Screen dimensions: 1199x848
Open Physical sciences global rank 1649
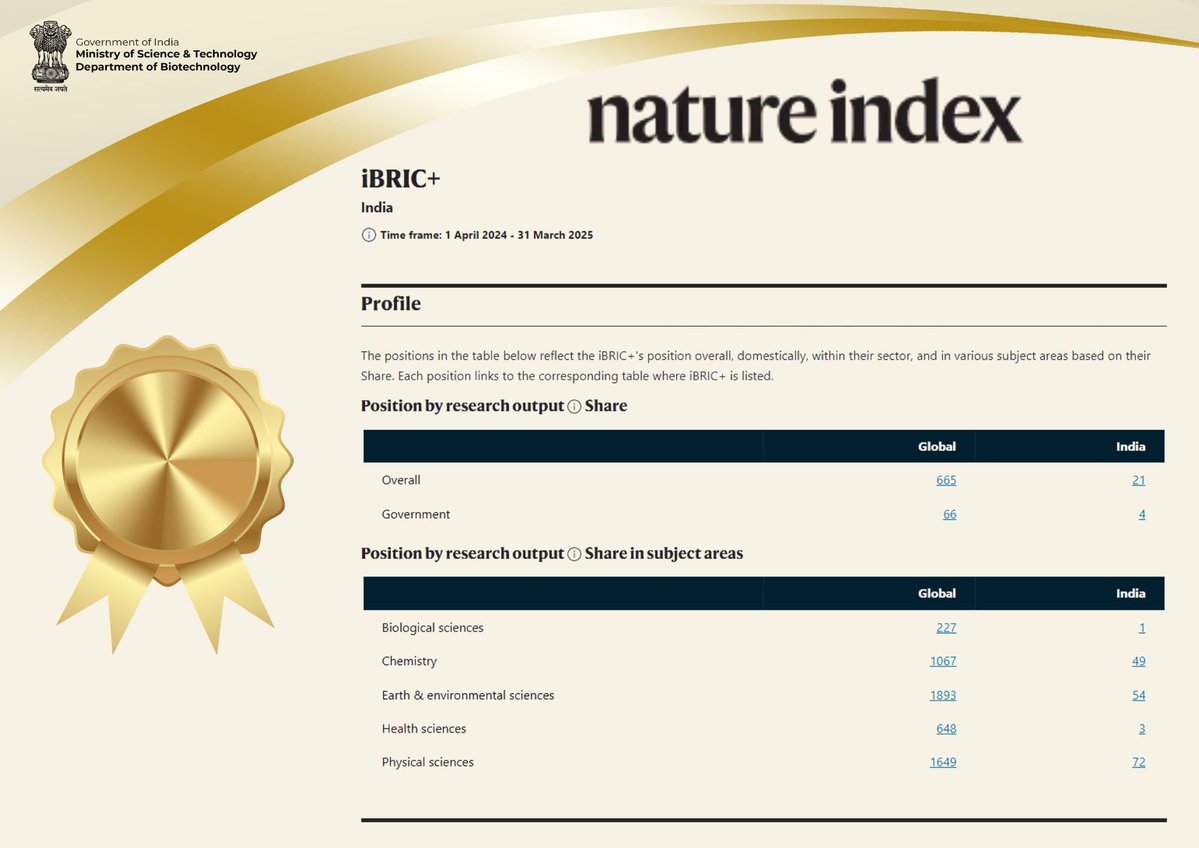point(943,762)
